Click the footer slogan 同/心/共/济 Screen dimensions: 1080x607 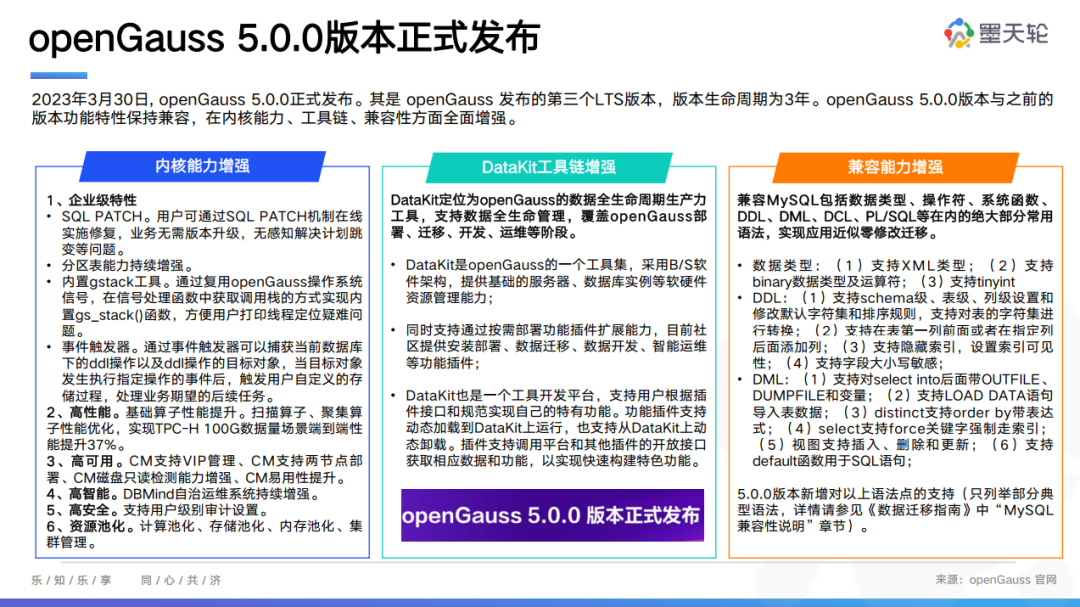pyautogui.click(x=181, y=580)
